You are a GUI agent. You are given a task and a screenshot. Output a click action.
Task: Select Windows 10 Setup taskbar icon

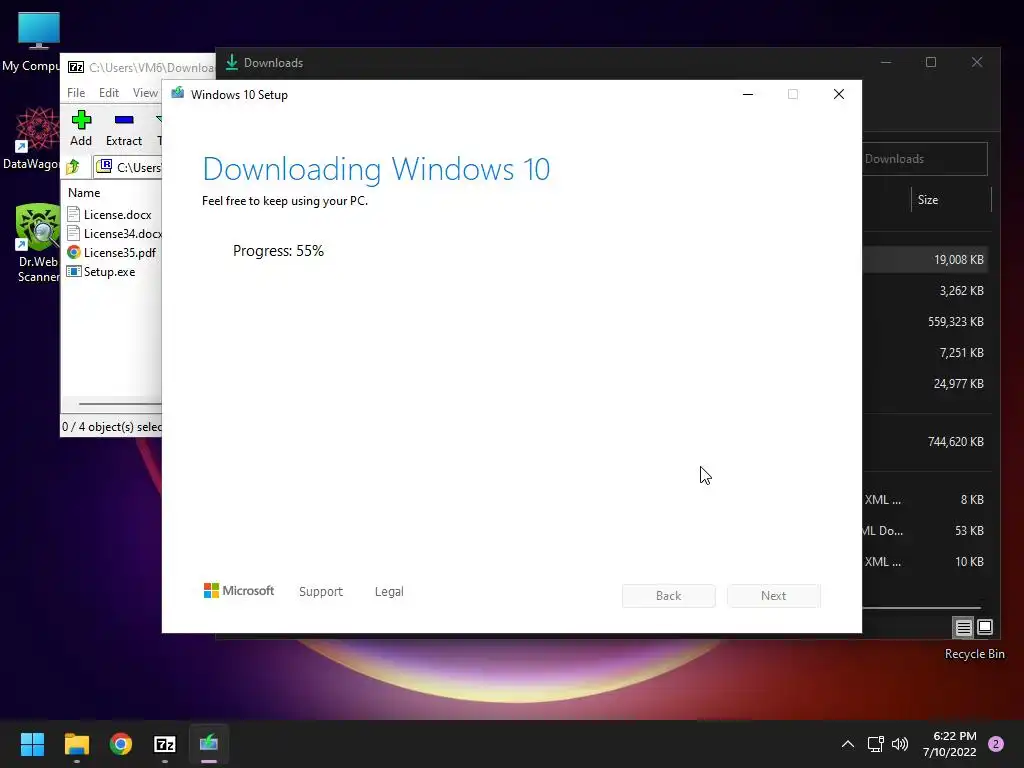pyautogui.click(x=209, y=744)
